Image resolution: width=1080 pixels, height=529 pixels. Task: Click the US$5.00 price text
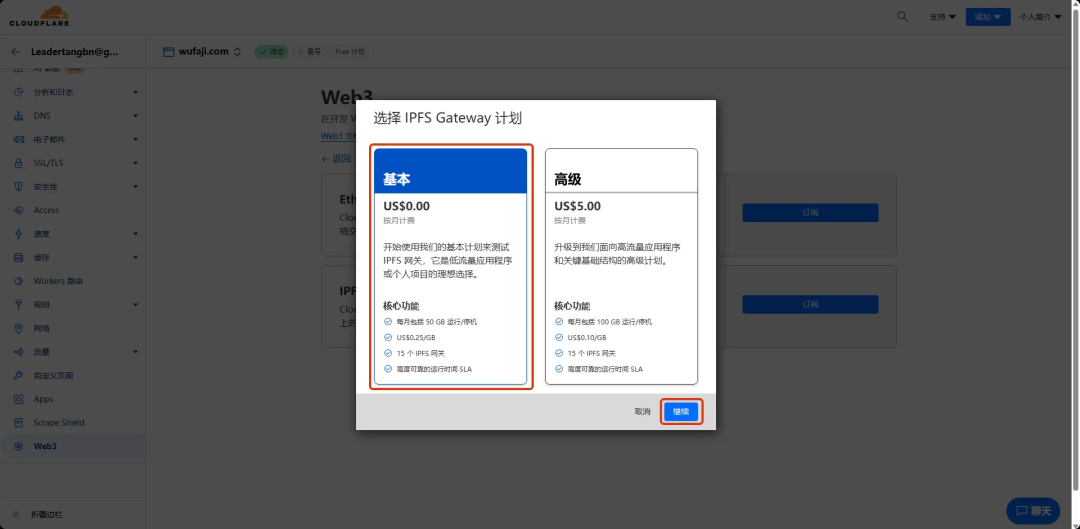click(577, 206)
